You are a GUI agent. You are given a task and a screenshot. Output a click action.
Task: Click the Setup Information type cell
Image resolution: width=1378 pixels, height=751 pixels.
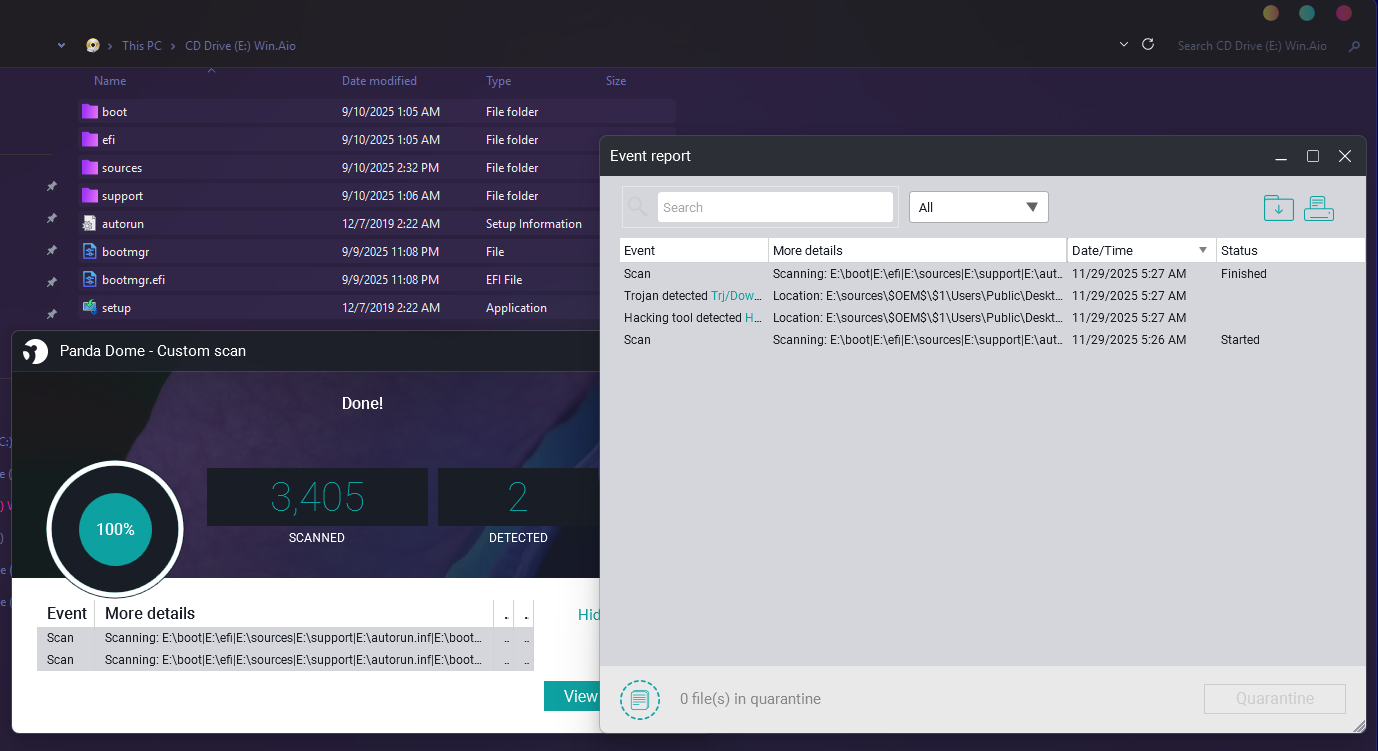pyautogui.click(x=534, y=224)
